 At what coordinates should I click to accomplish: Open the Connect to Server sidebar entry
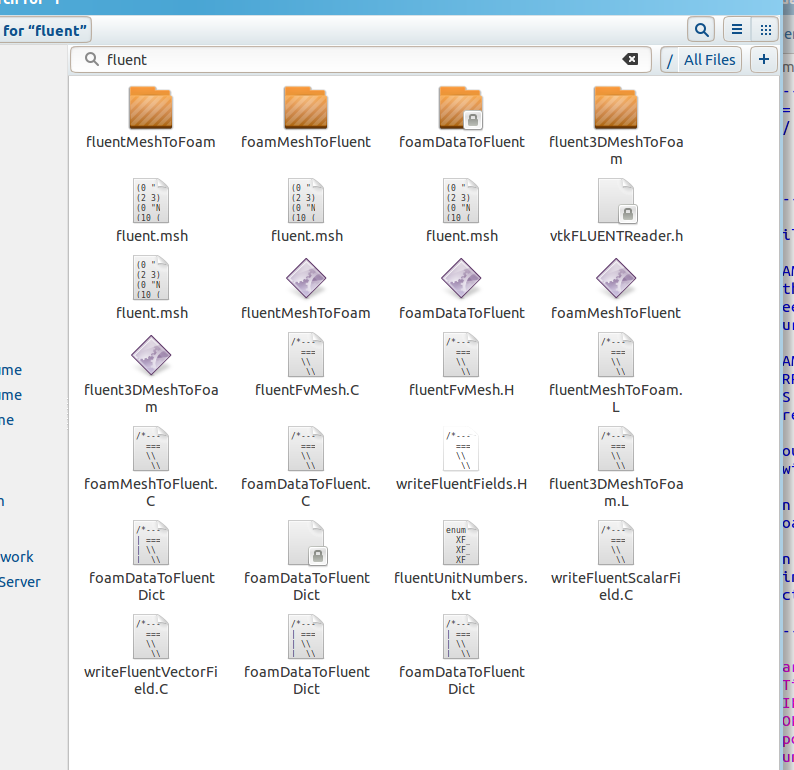tap(20, 582)
